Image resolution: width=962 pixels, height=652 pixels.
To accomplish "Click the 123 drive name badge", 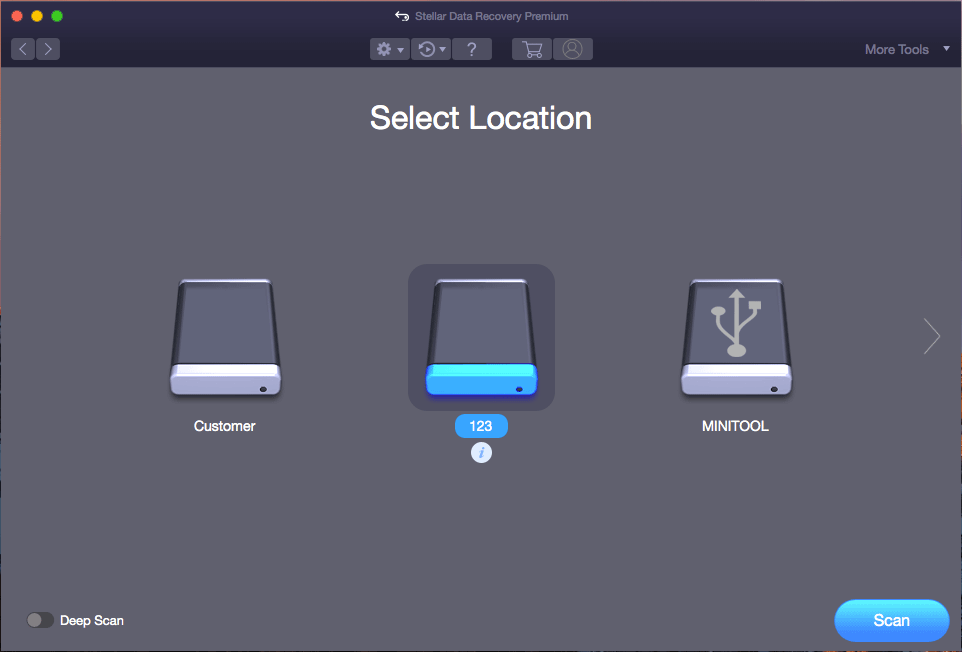I will [481, 426].
